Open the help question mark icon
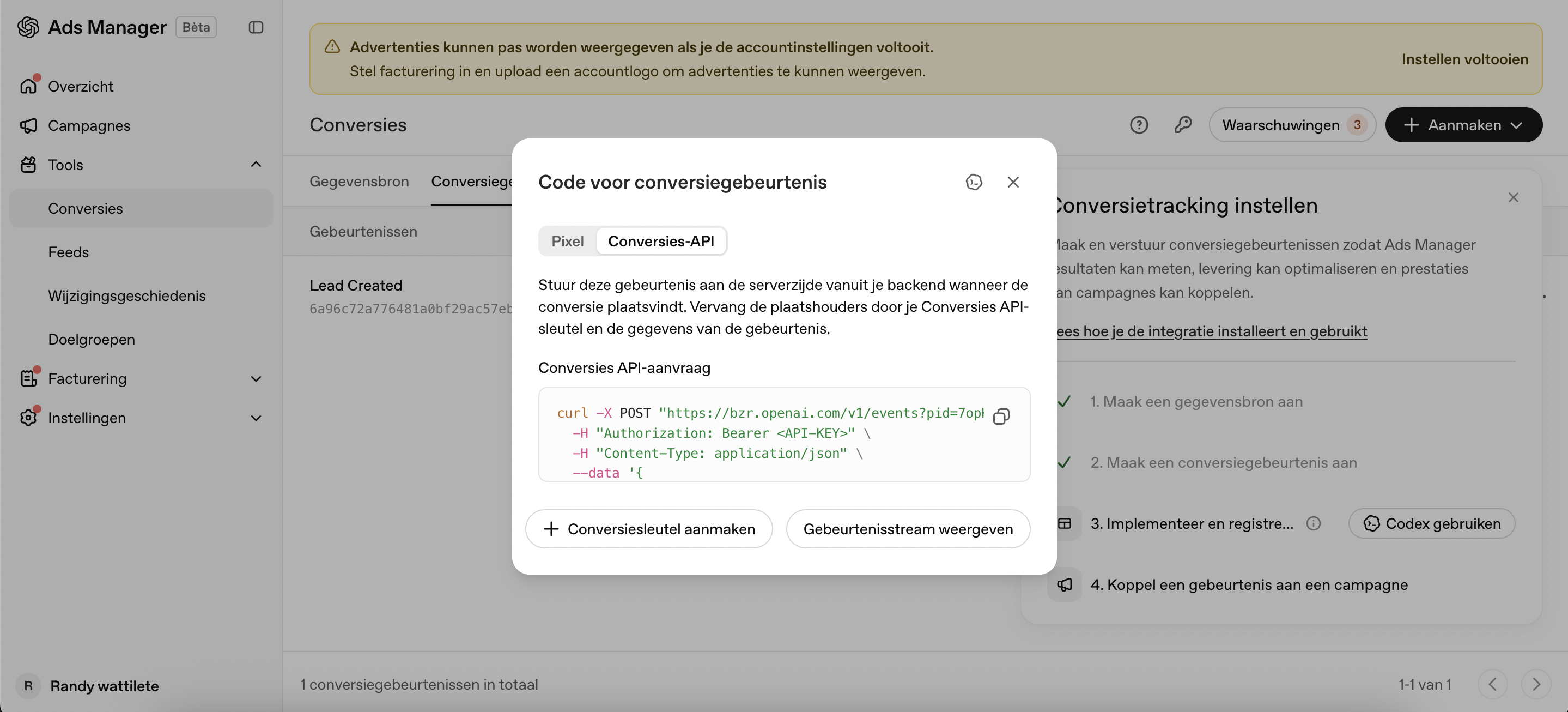Screen dimensions: 1568x712 point(1139,125)
